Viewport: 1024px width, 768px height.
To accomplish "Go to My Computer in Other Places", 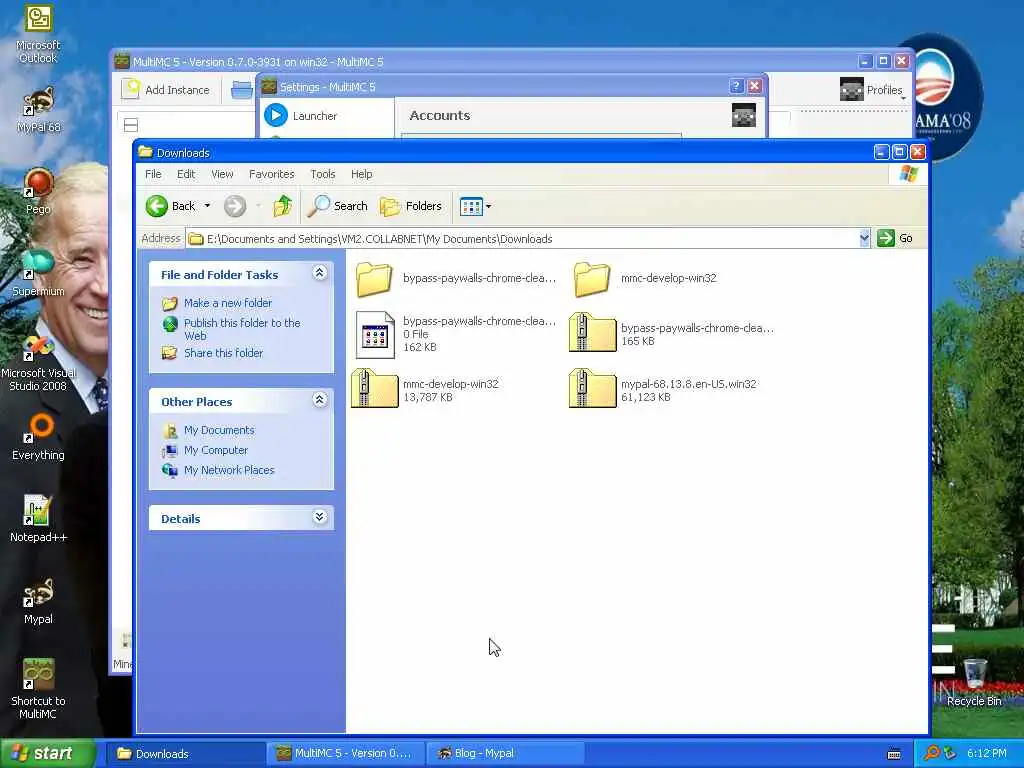I will point(216,451).
